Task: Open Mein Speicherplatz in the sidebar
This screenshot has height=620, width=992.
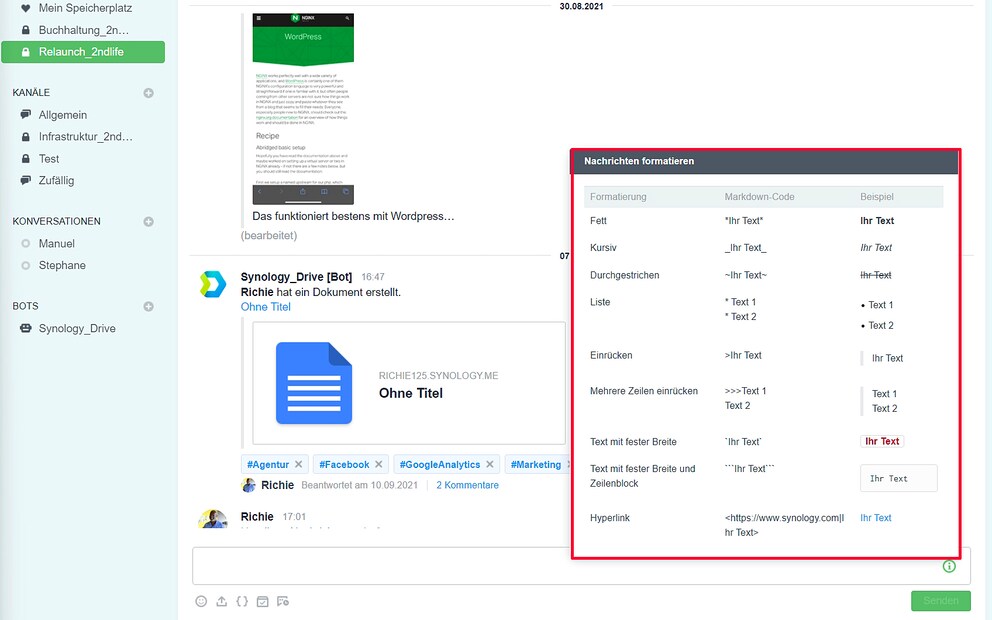Action: click(x=85, y=8)
